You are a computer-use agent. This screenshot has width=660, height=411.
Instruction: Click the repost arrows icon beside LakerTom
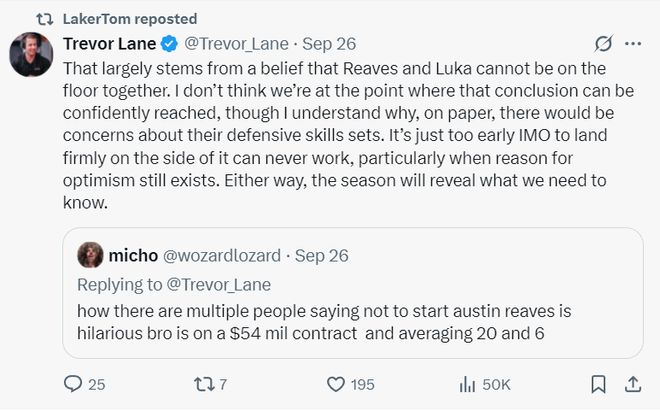tap(44, 18)
